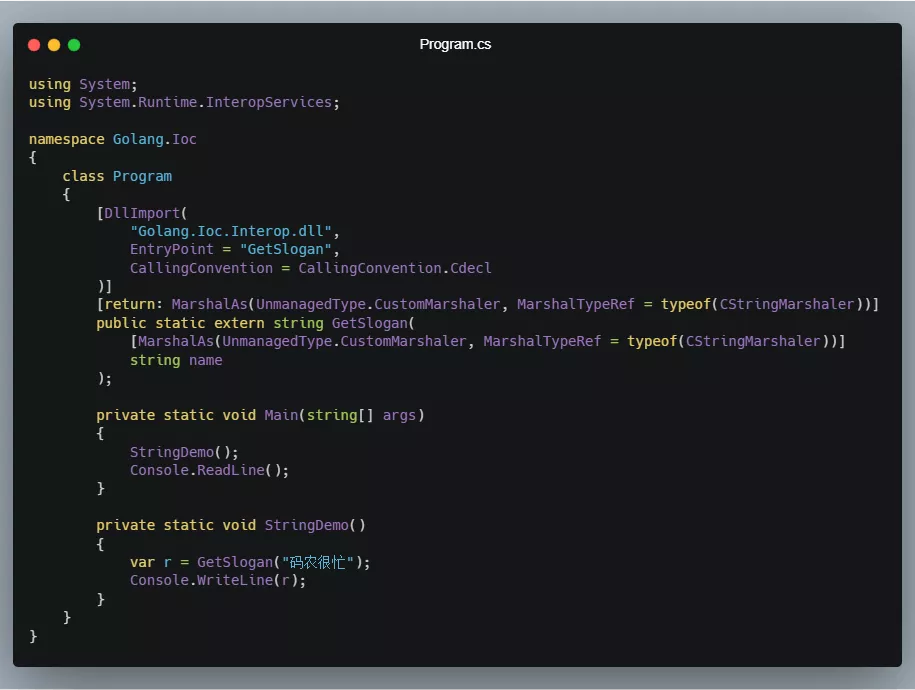Click the red close window dot
The height and width of the screenshot is (690, 915).
point(34,45)
